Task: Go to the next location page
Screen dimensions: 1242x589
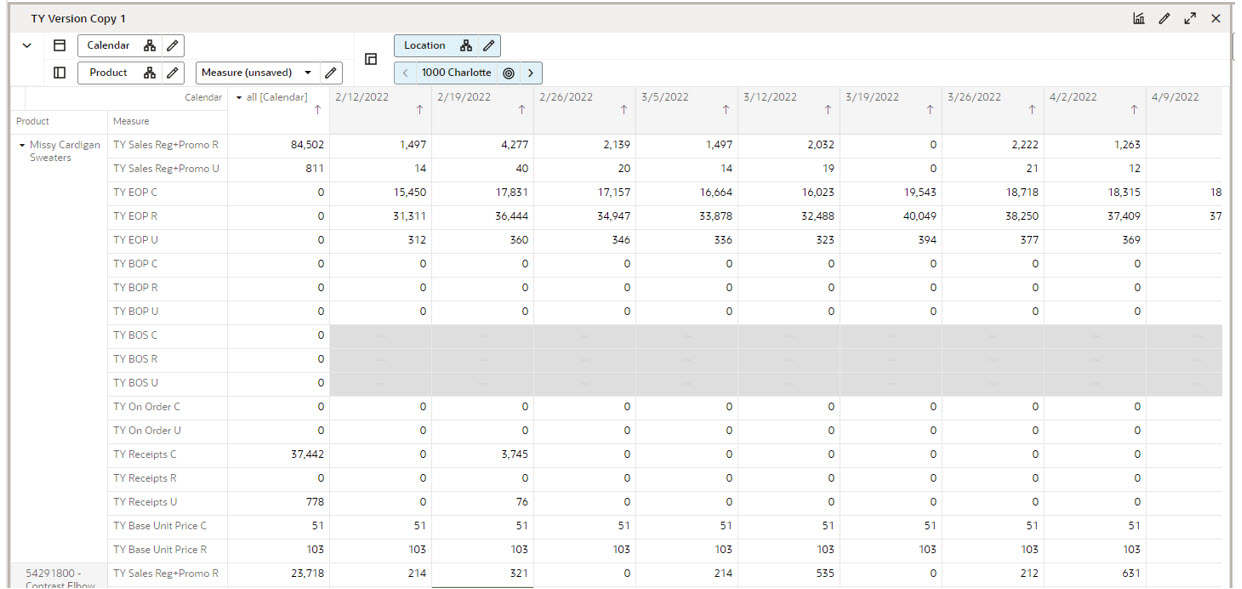Action: click(531, 73)
